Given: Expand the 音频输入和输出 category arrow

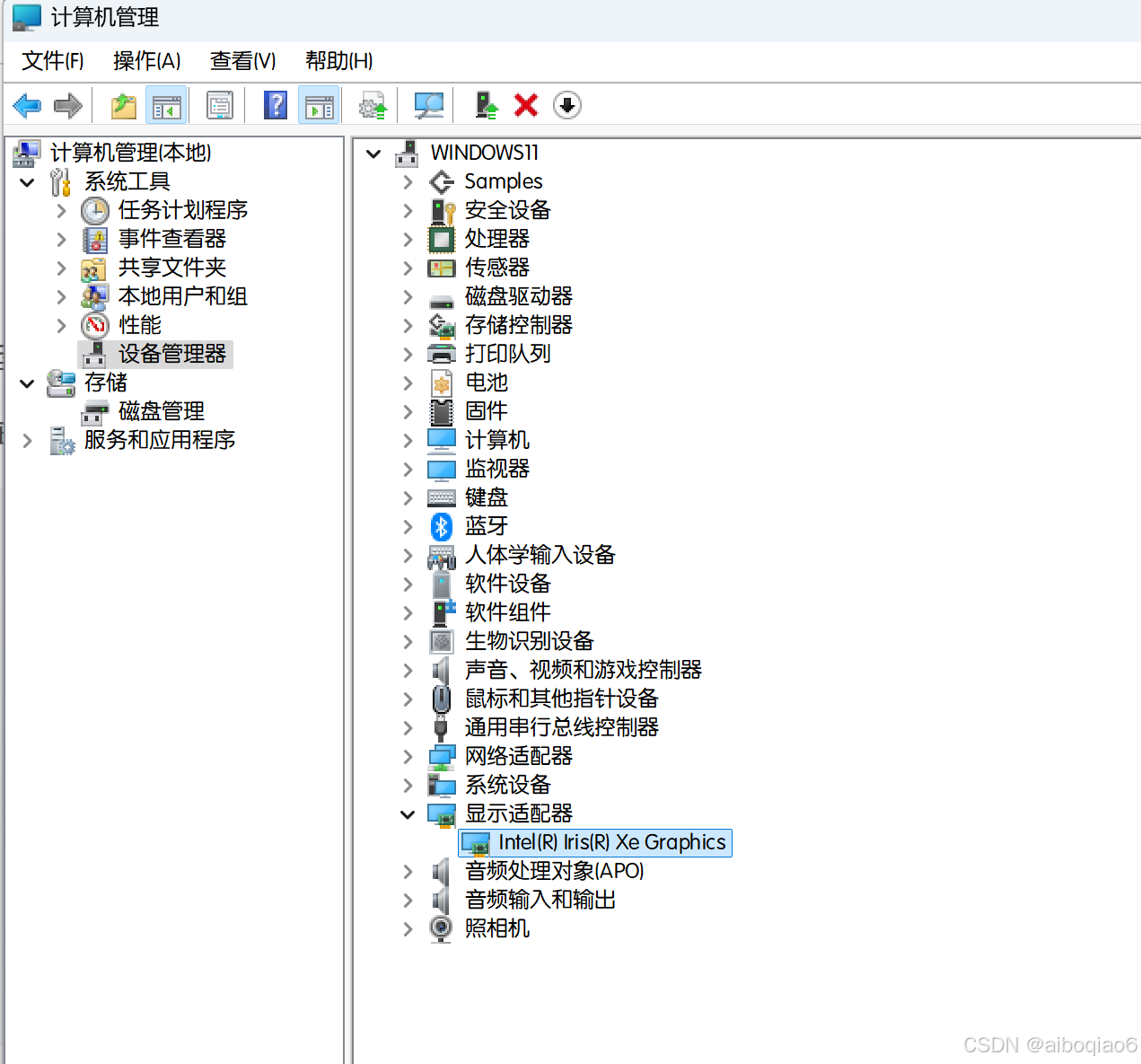Looking at the screenshot, I should (x=408, y=900).
